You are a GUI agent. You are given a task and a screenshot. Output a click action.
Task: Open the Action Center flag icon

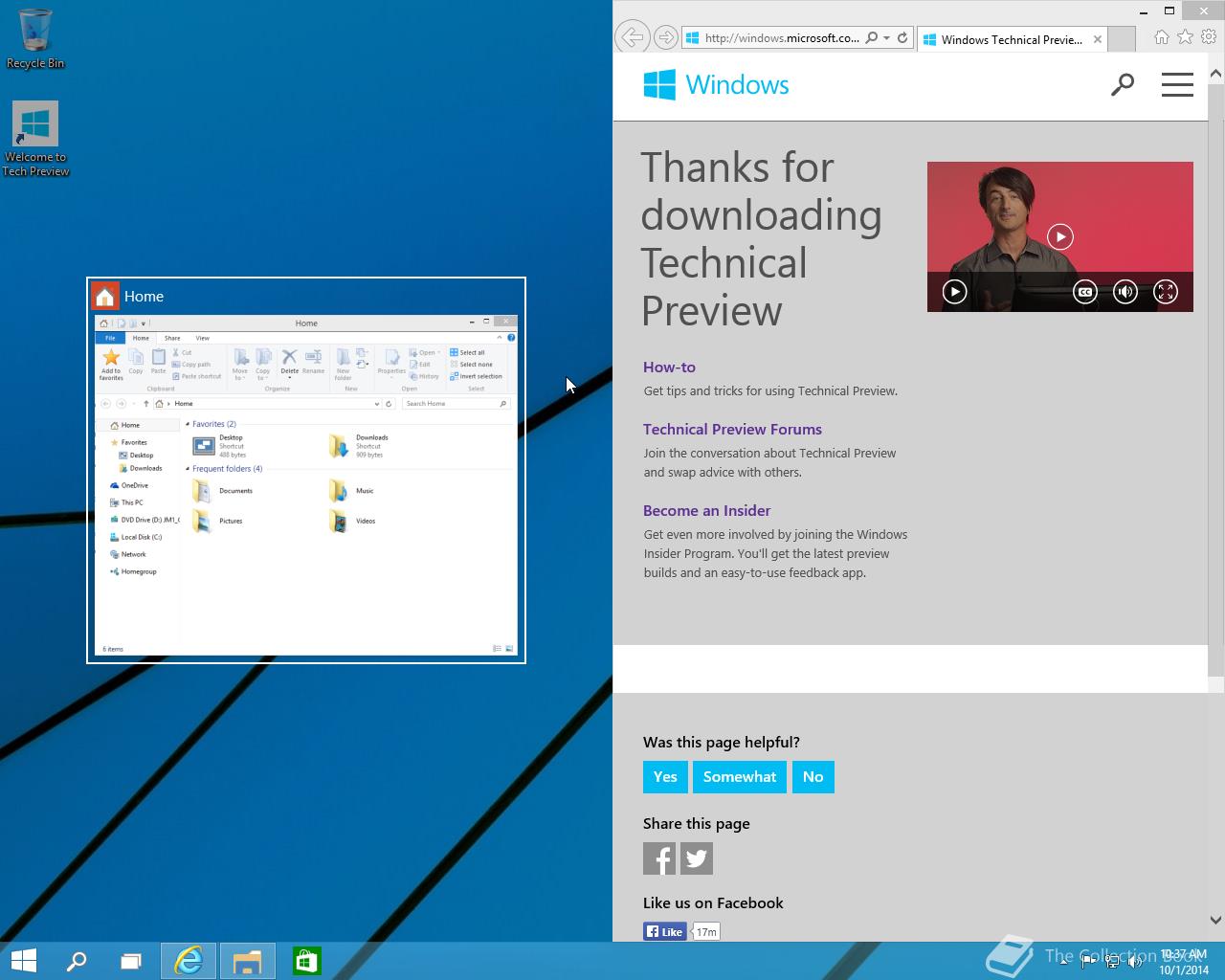tap(1087, 963)
